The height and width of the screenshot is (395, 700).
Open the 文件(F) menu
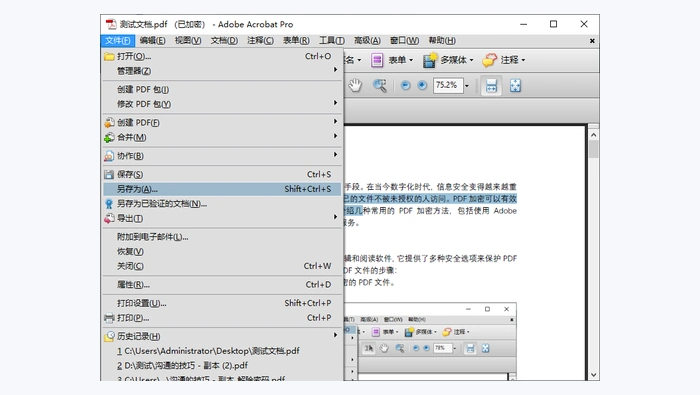117,41
